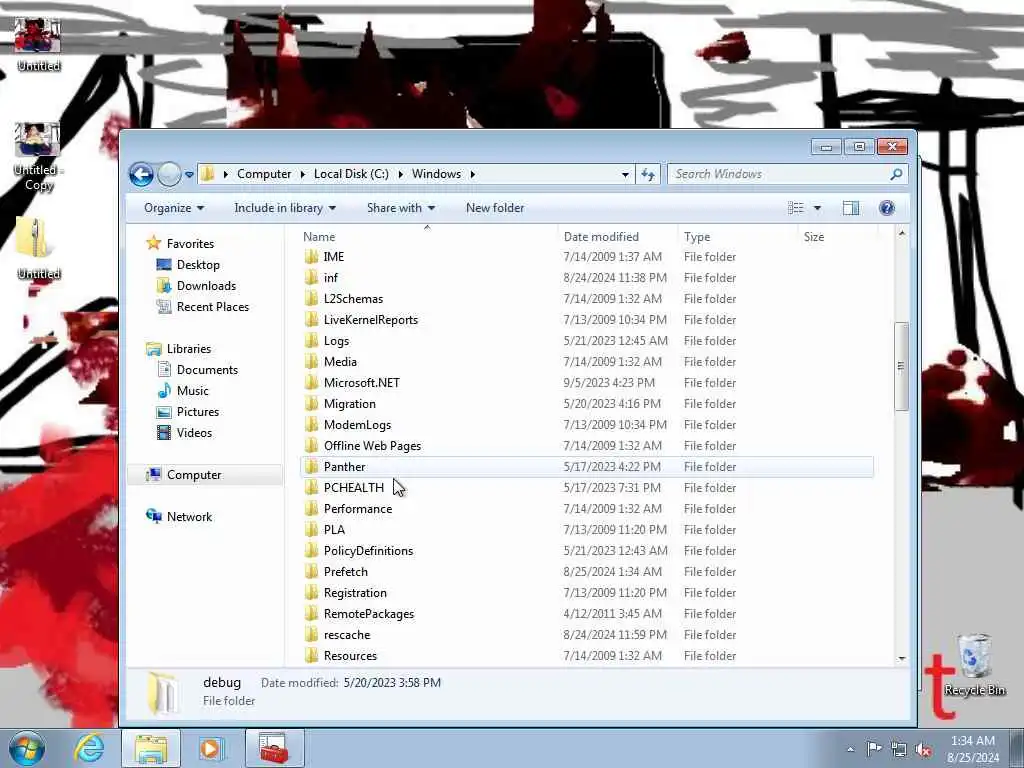Select the inf folder icon
This screenshot has width=1024, height=768.
click(312, 278)
